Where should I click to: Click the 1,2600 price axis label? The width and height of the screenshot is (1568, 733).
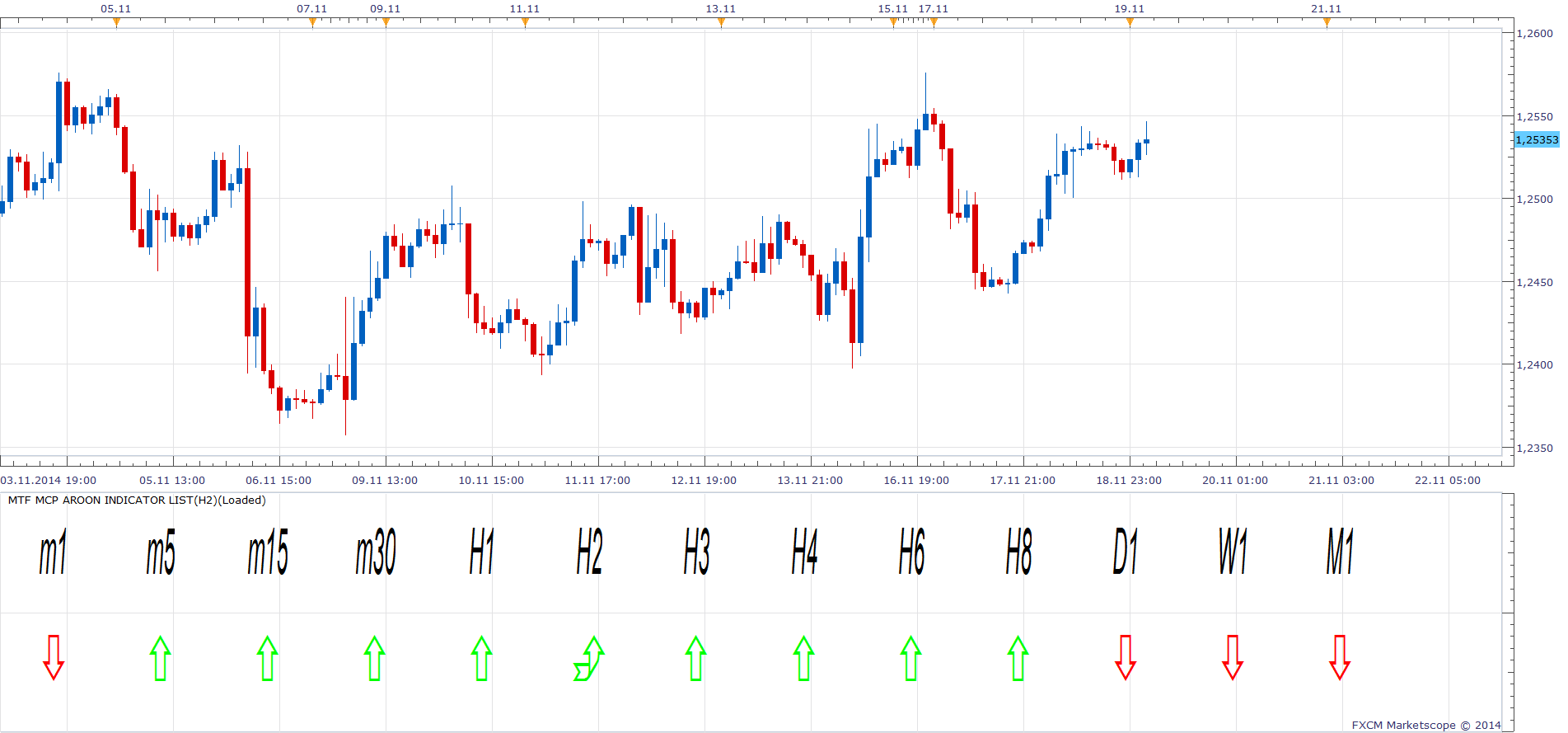coord(1535,34)
